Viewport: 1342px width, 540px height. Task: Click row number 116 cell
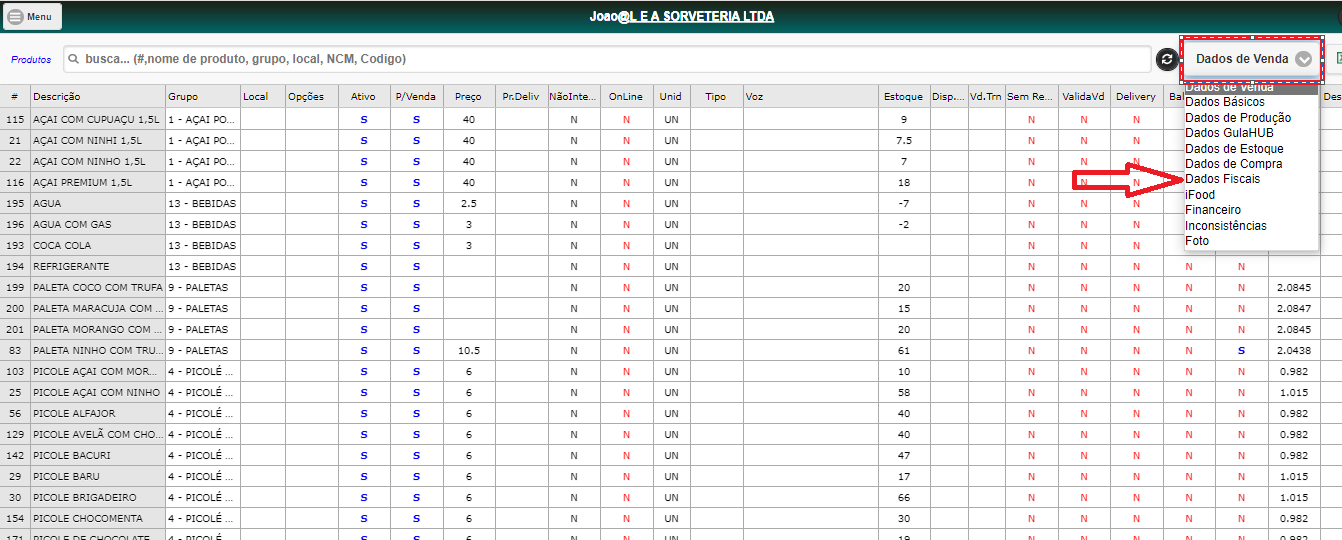(x=15, y=183)
